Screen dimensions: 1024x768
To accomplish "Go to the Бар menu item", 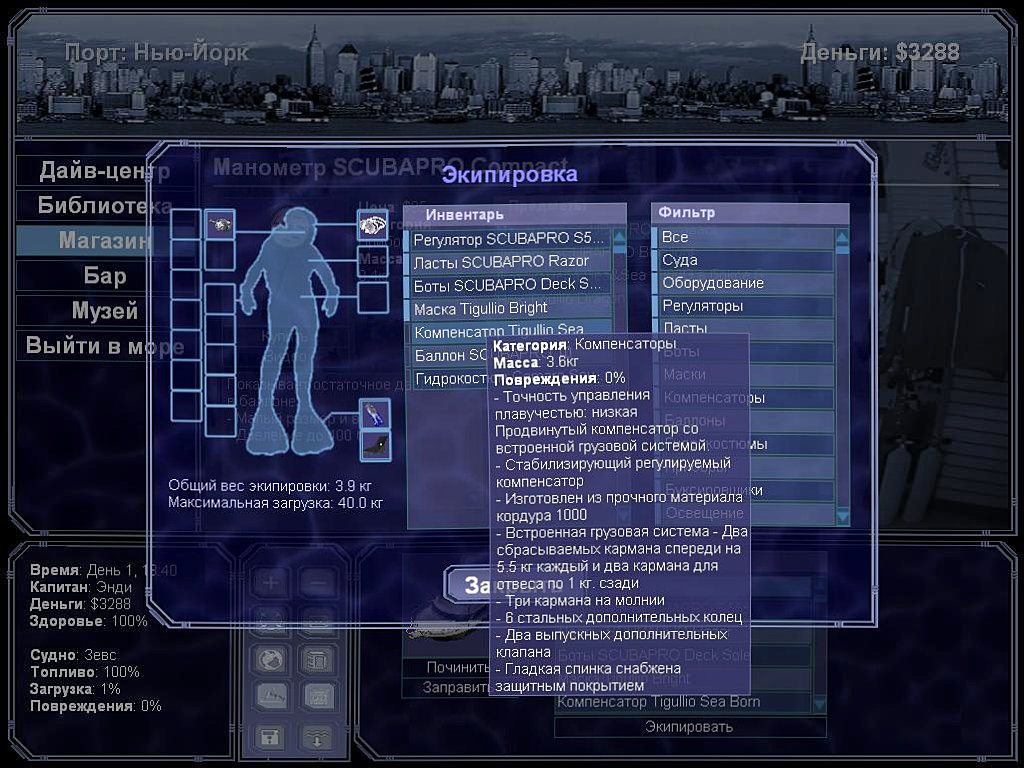I will 104,276.
